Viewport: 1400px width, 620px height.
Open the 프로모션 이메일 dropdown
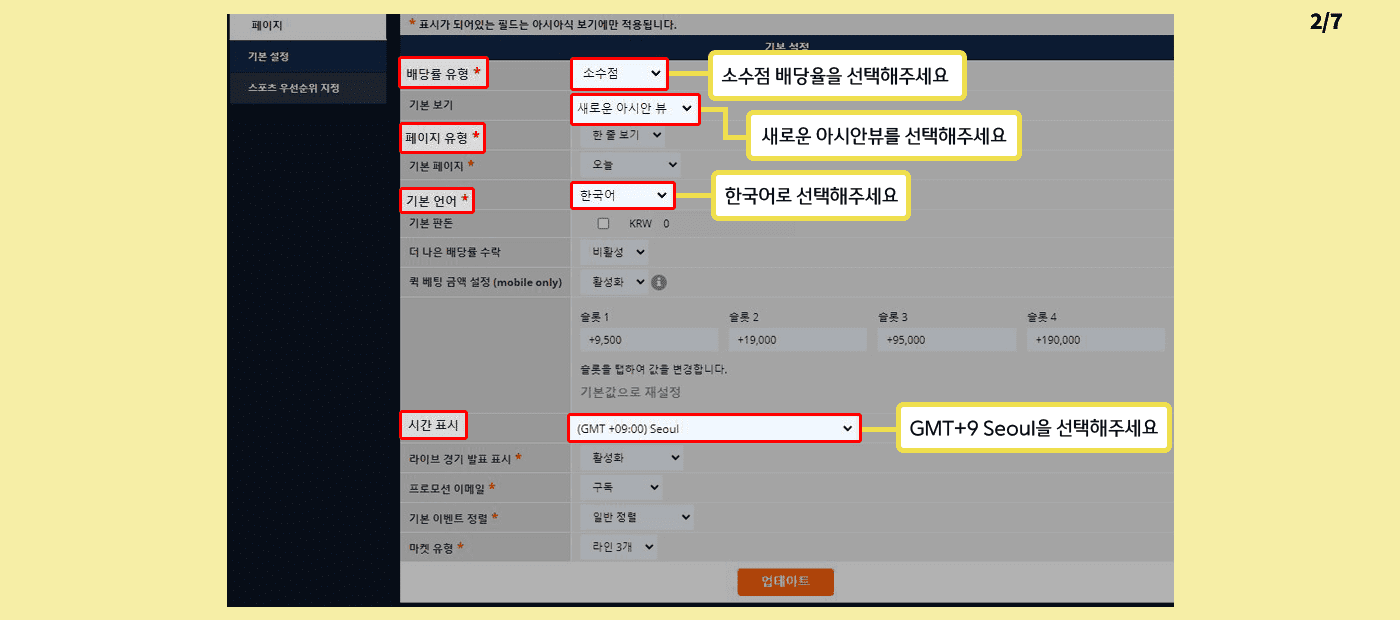[621, 487]
